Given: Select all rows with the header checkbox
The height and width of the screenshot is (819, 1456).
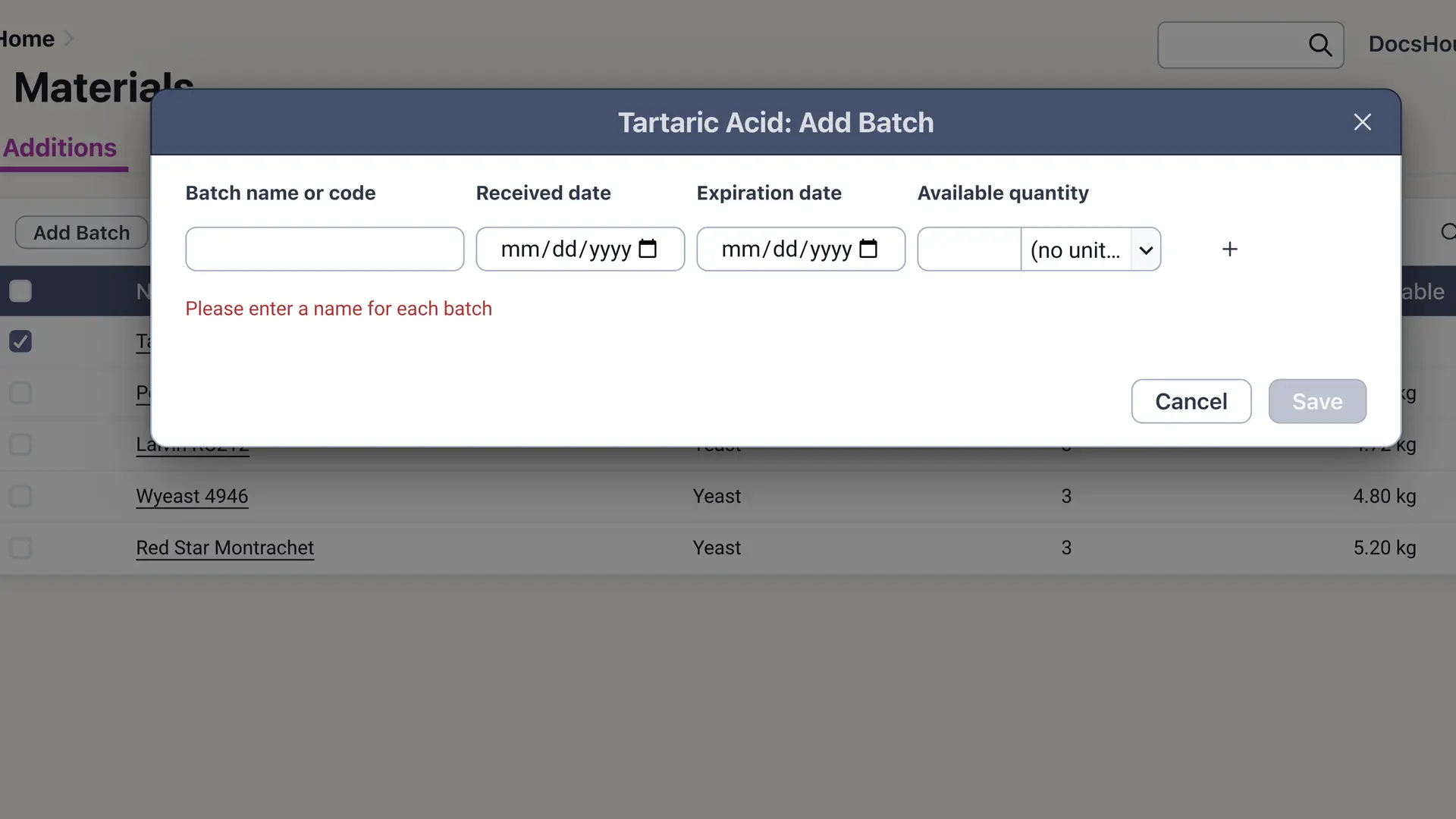Looking at the screenshot, I should (20, 290).
